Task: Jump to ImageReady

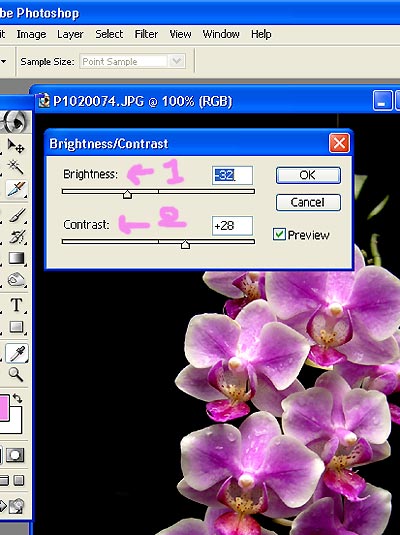Action: point(15,506)
